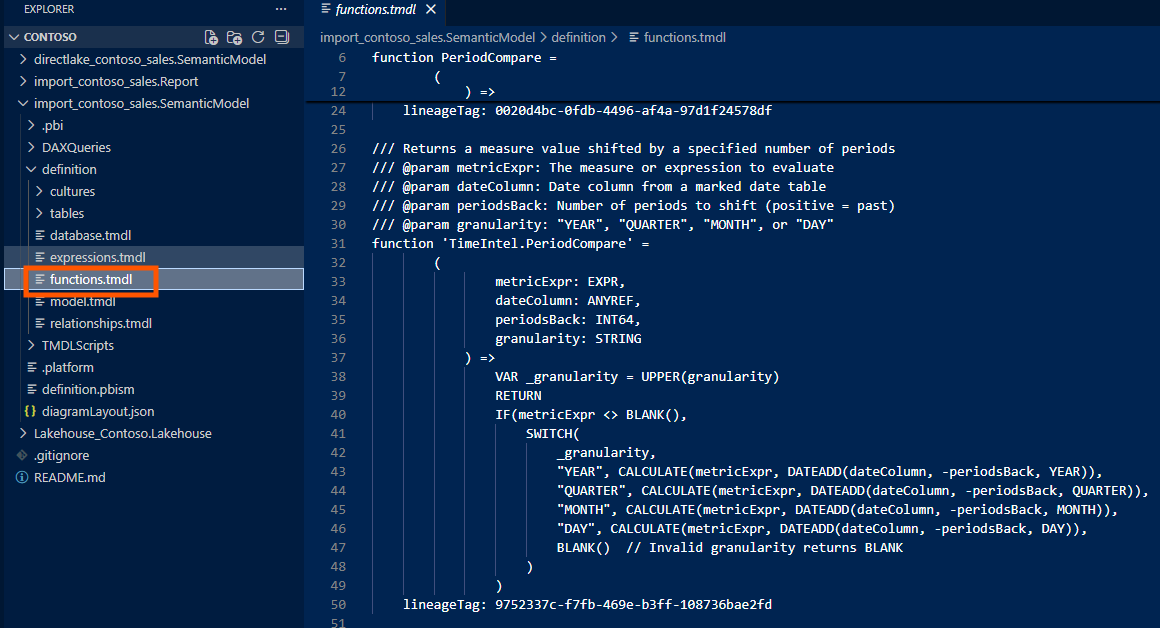Expand the cultures folder
This screenshot has height=628, width=1160.
coord(38,192)
